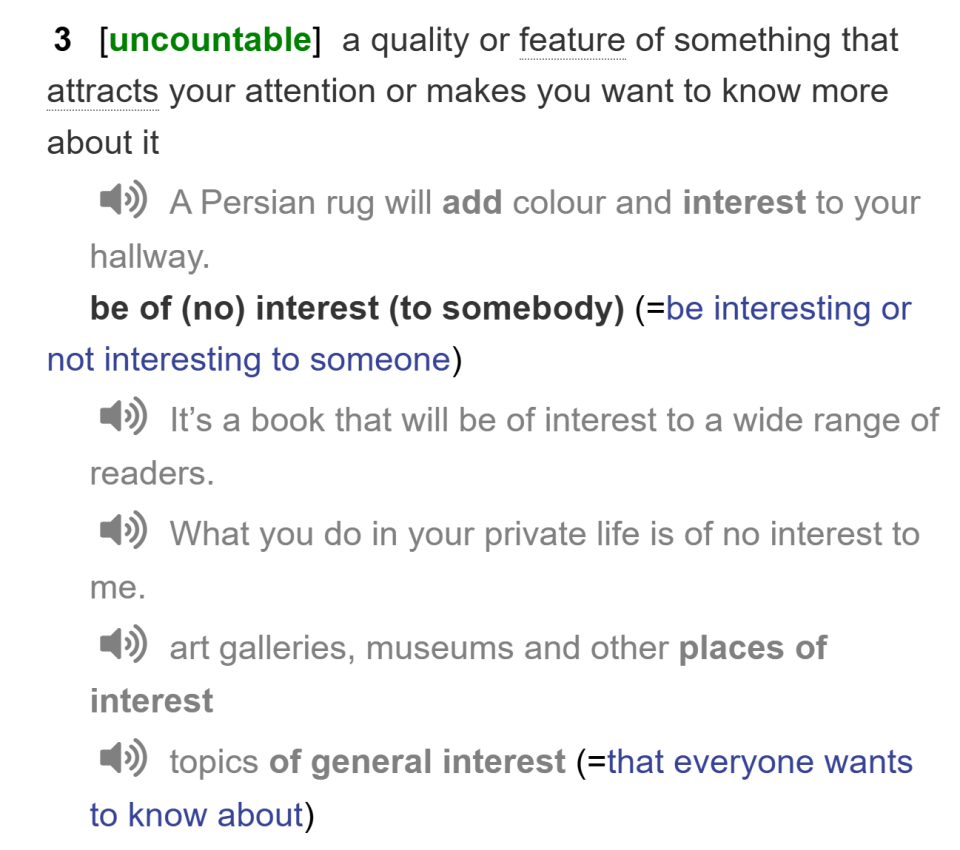Click the collocation 'be of (no) interest (to somebody)'
This screenshot has width=960, height=850.
357,309
